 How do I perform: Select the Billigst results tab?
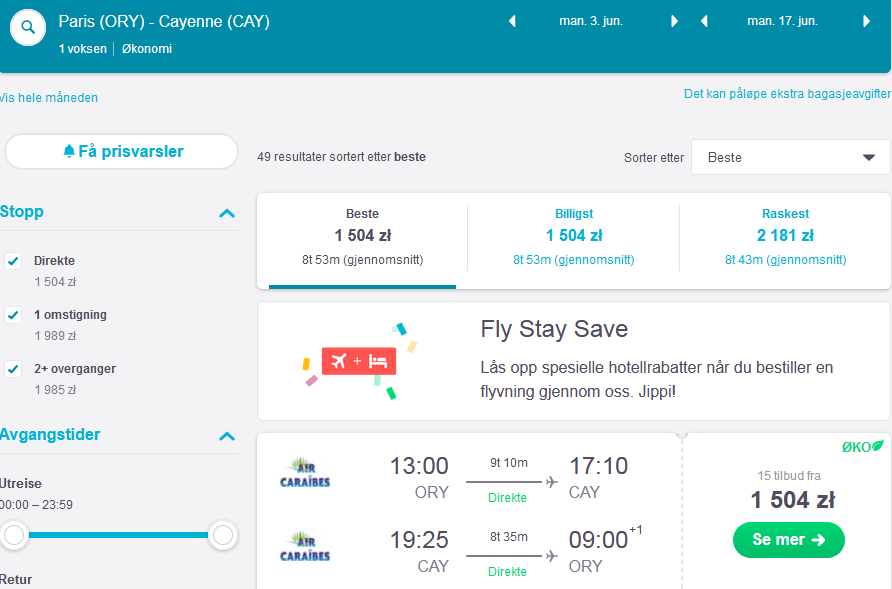(573, 237)
